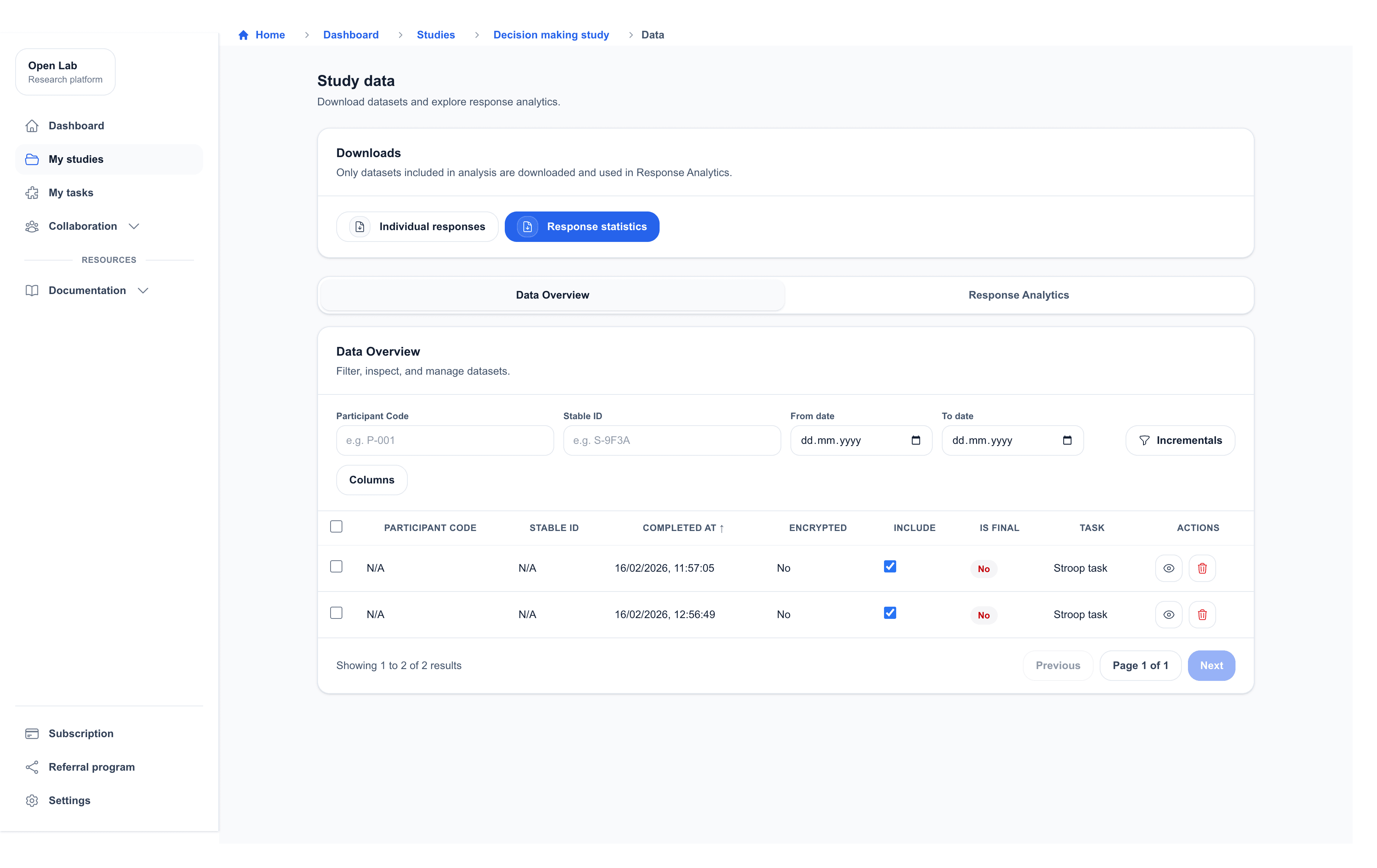Click the Participant Code input field

[x=444, y=440]
